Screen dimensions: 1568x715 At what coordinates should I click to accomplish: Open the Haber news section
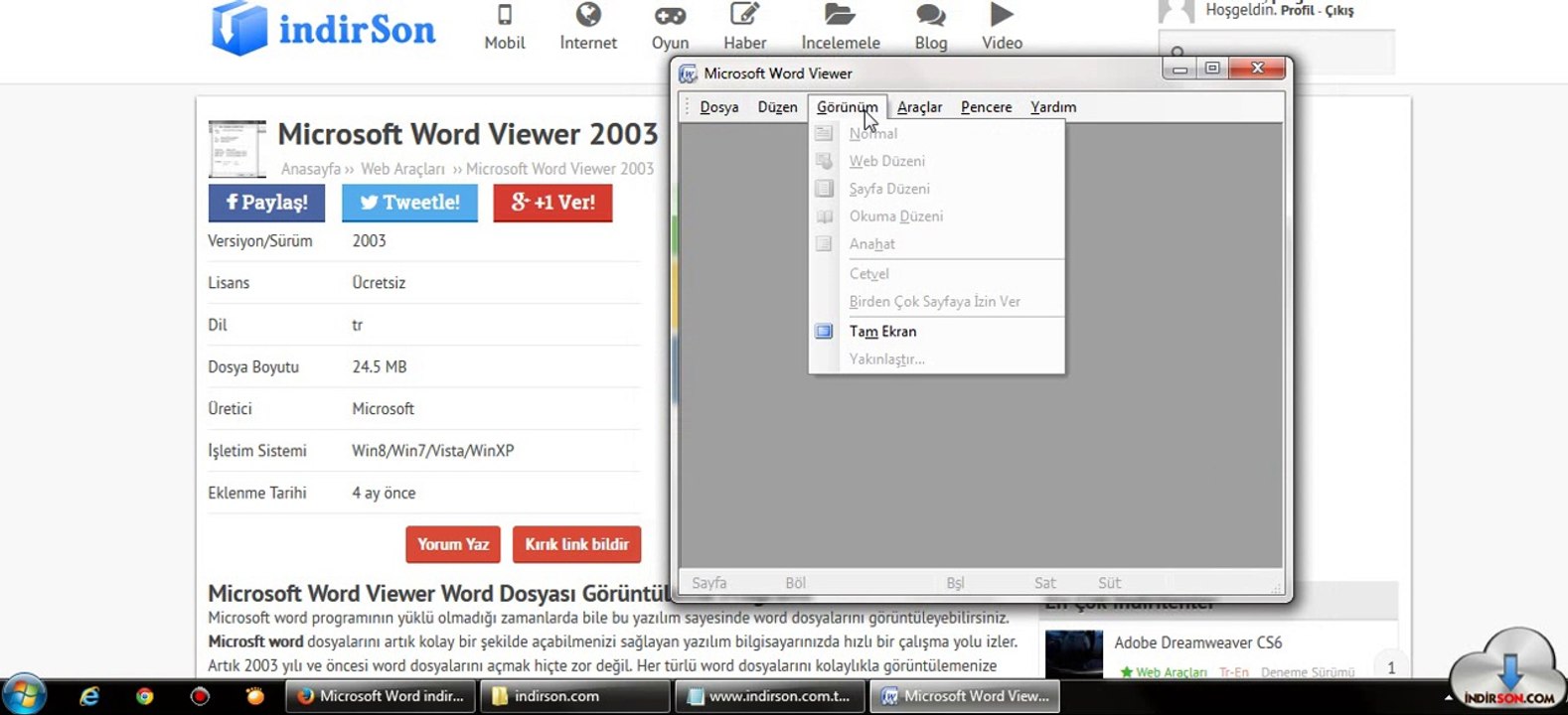coord(744,28)
